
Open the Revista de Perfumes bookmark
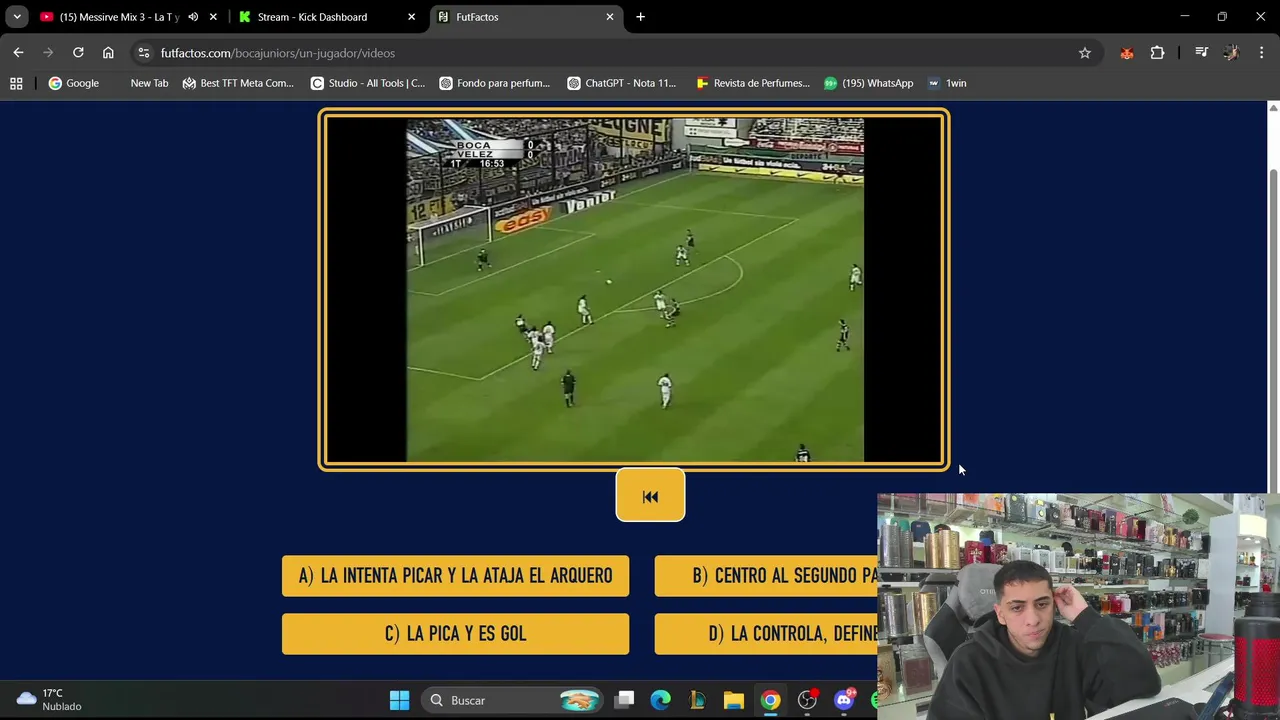[x=753, y=83]
